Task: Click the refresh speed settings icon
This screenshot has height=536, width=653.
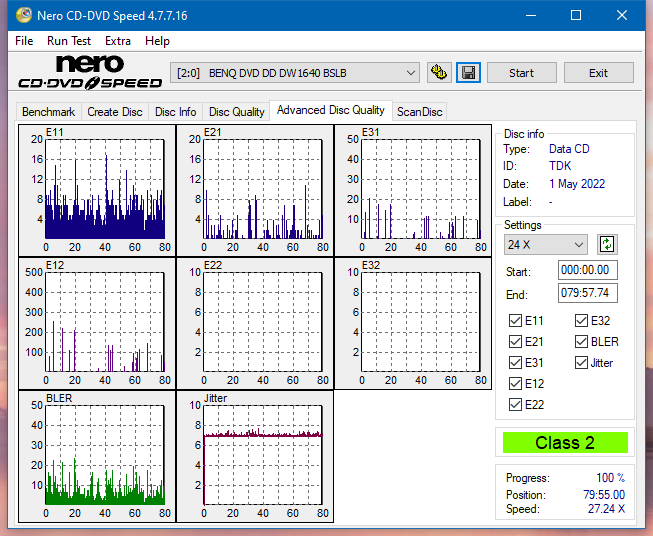Action: (607, 244)
